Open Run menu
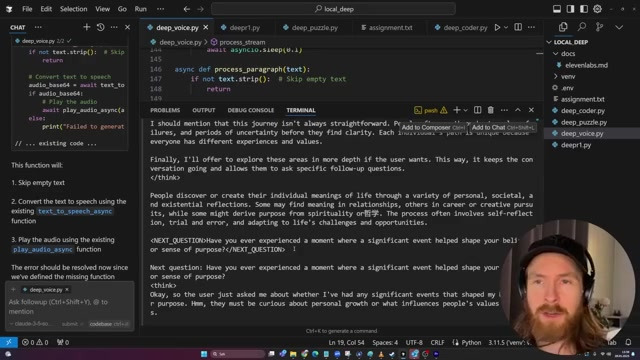640x360 pixels. (x=140, y=9)
